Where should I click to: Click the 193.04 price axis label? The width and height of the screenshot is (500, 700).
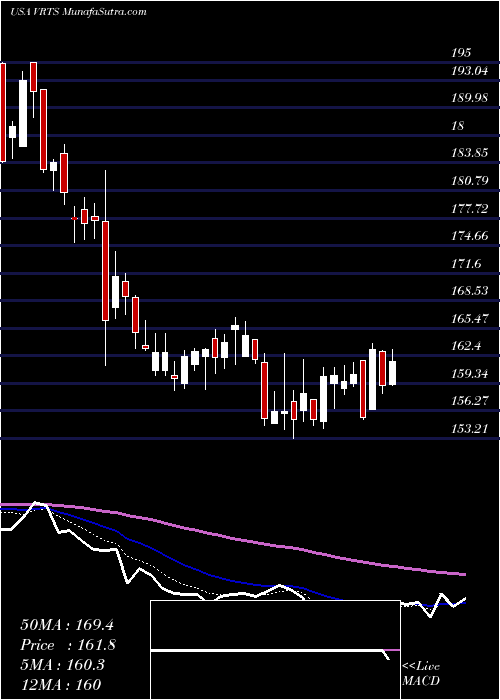tap(470, 71)
